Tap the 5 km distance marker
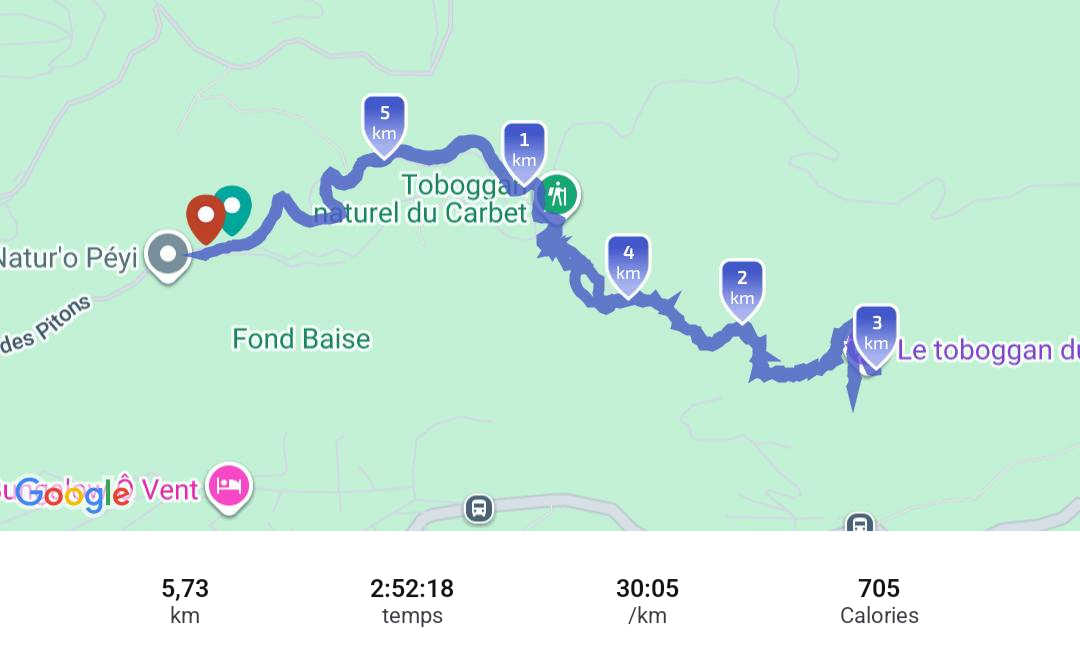The height and width of the screenshot is (664, 1080). pyautogui.click(x=384, y=125)
